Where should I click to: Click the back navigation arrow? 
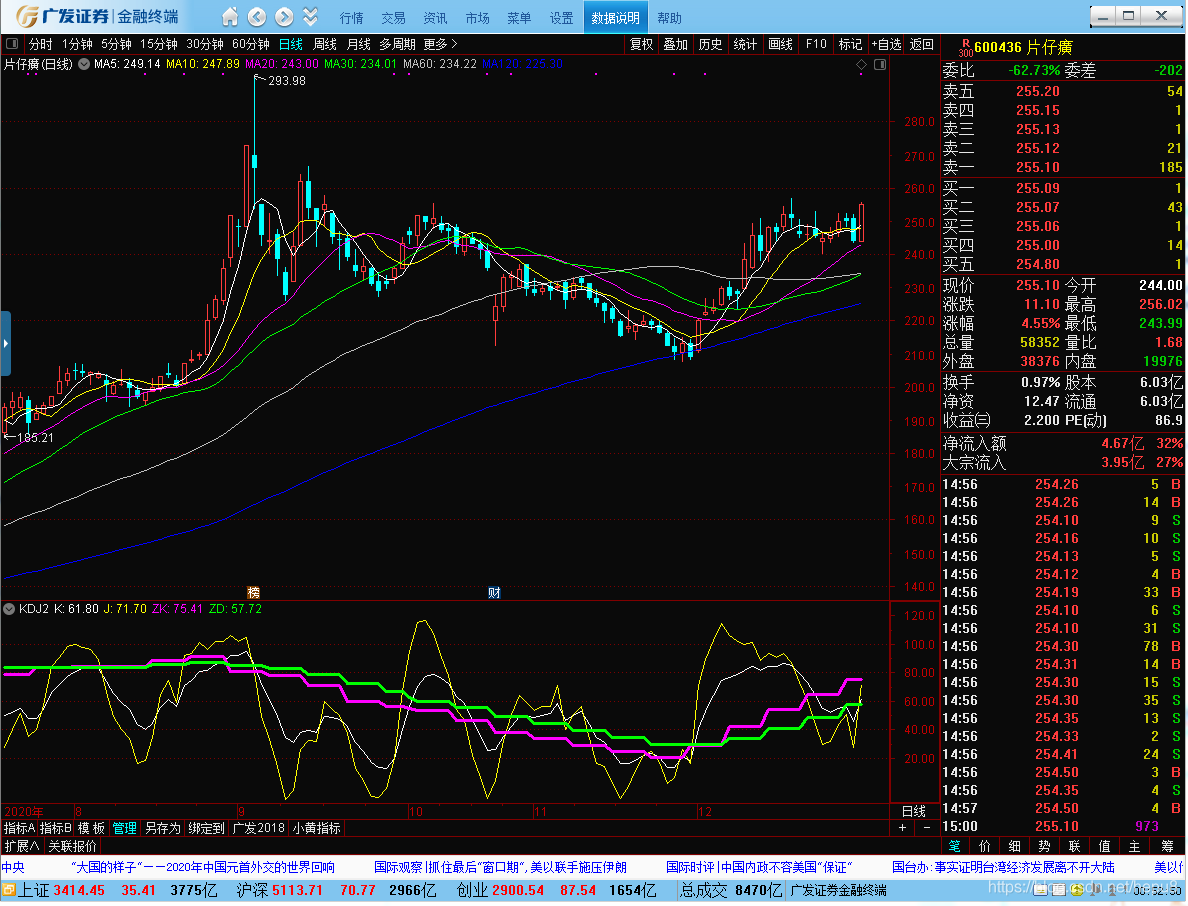coord(258,17)
